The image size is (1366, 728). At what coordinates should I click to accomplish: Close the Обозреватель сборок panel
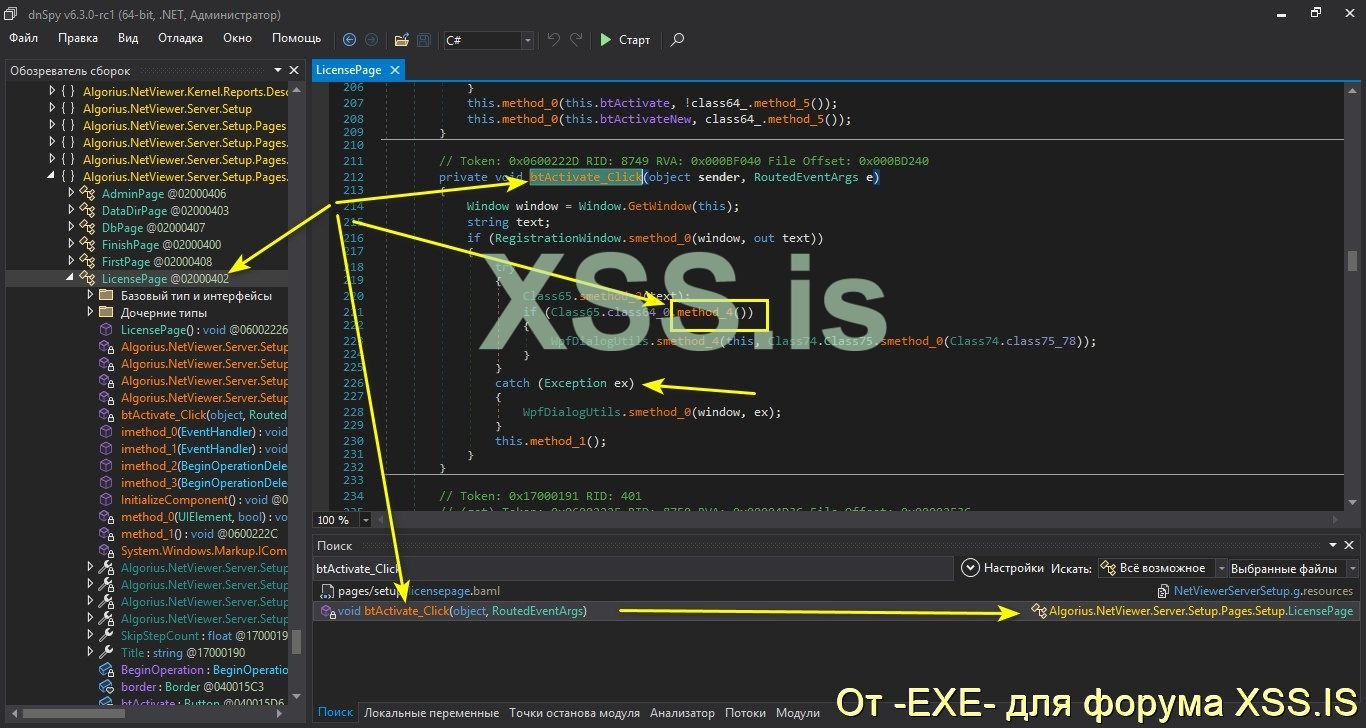(x=294, y=71)
